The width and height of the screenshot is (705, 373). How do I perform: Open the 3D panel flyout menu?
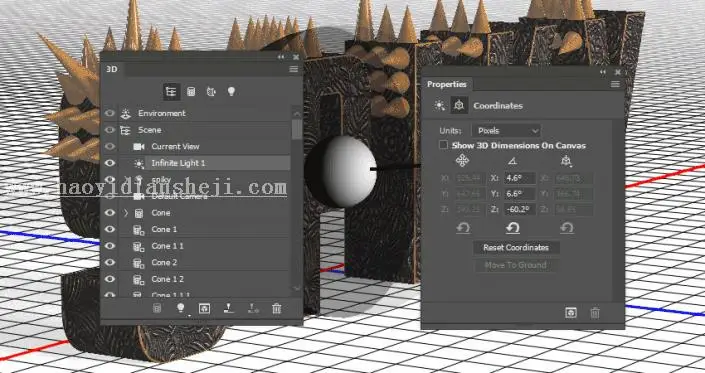click(294, 69)
